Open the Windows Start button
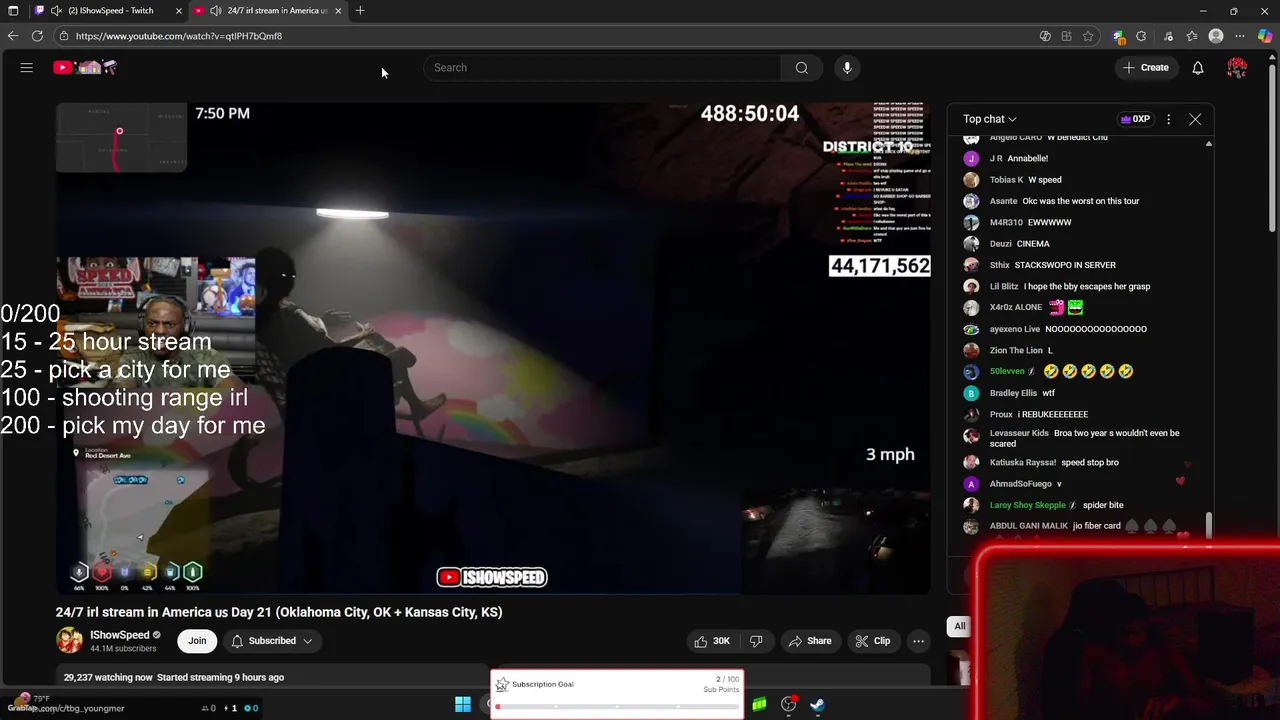Image resolution: width=1280 pixels, height=720 pixels. (462, 705)
